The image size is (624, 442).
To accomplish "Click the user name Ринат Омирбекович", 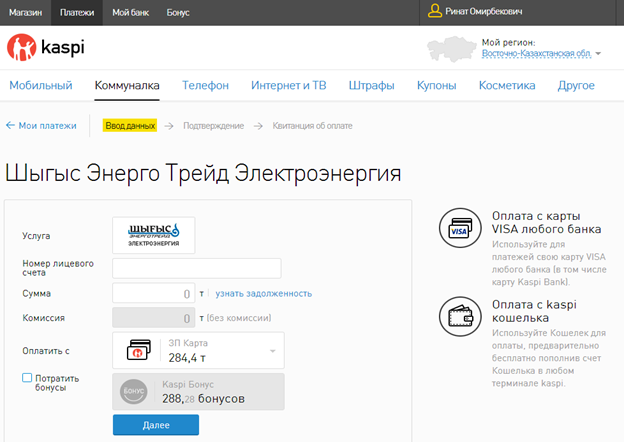I will point(484,12).
